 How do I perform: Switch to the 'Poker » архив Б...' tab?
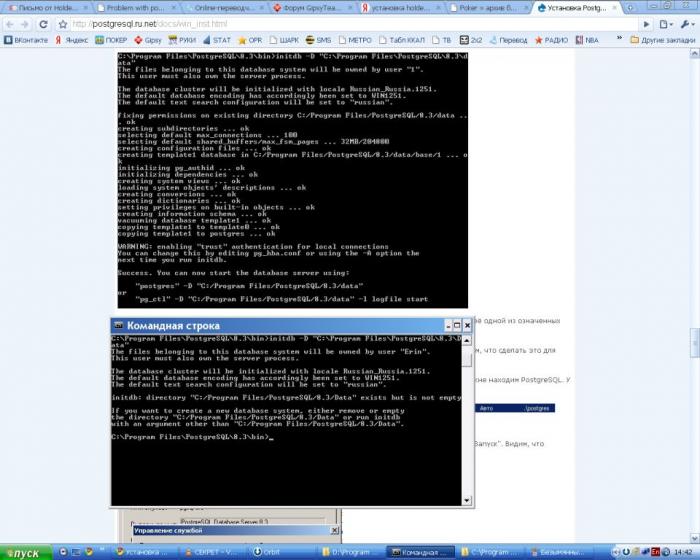click(488, 8)
